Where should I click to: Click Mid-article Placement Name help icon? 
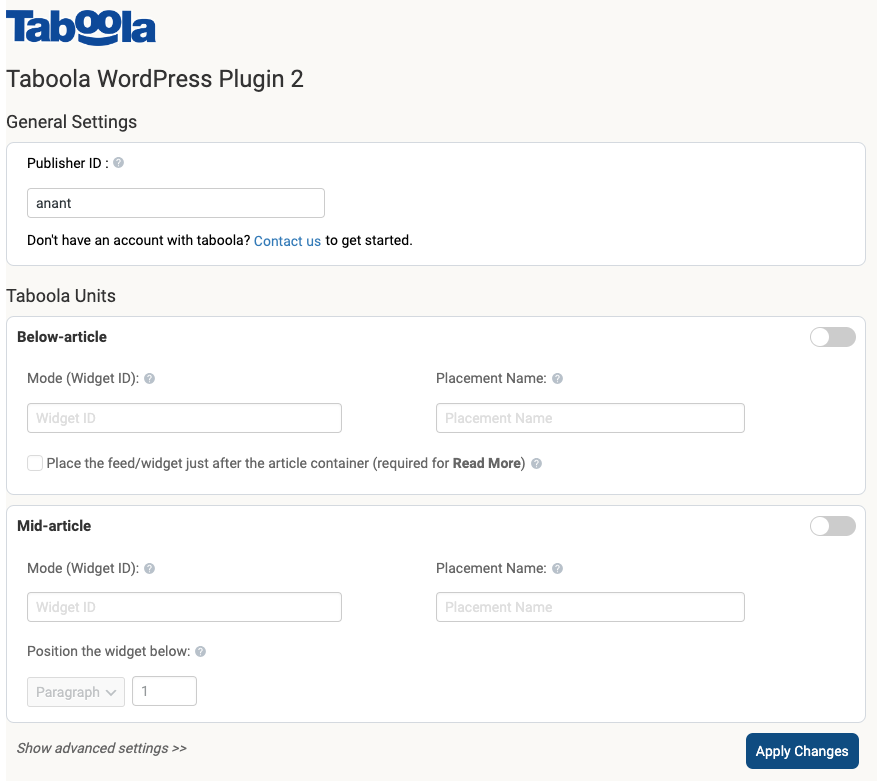(558, 568)
